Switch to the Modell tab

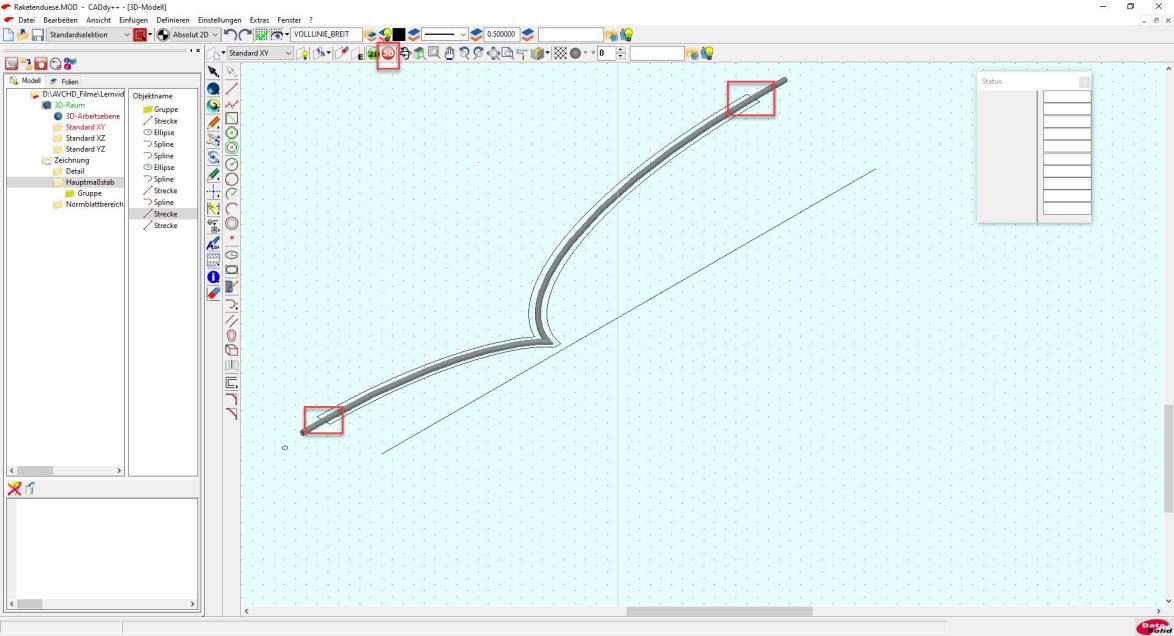[x=25, y=81]
